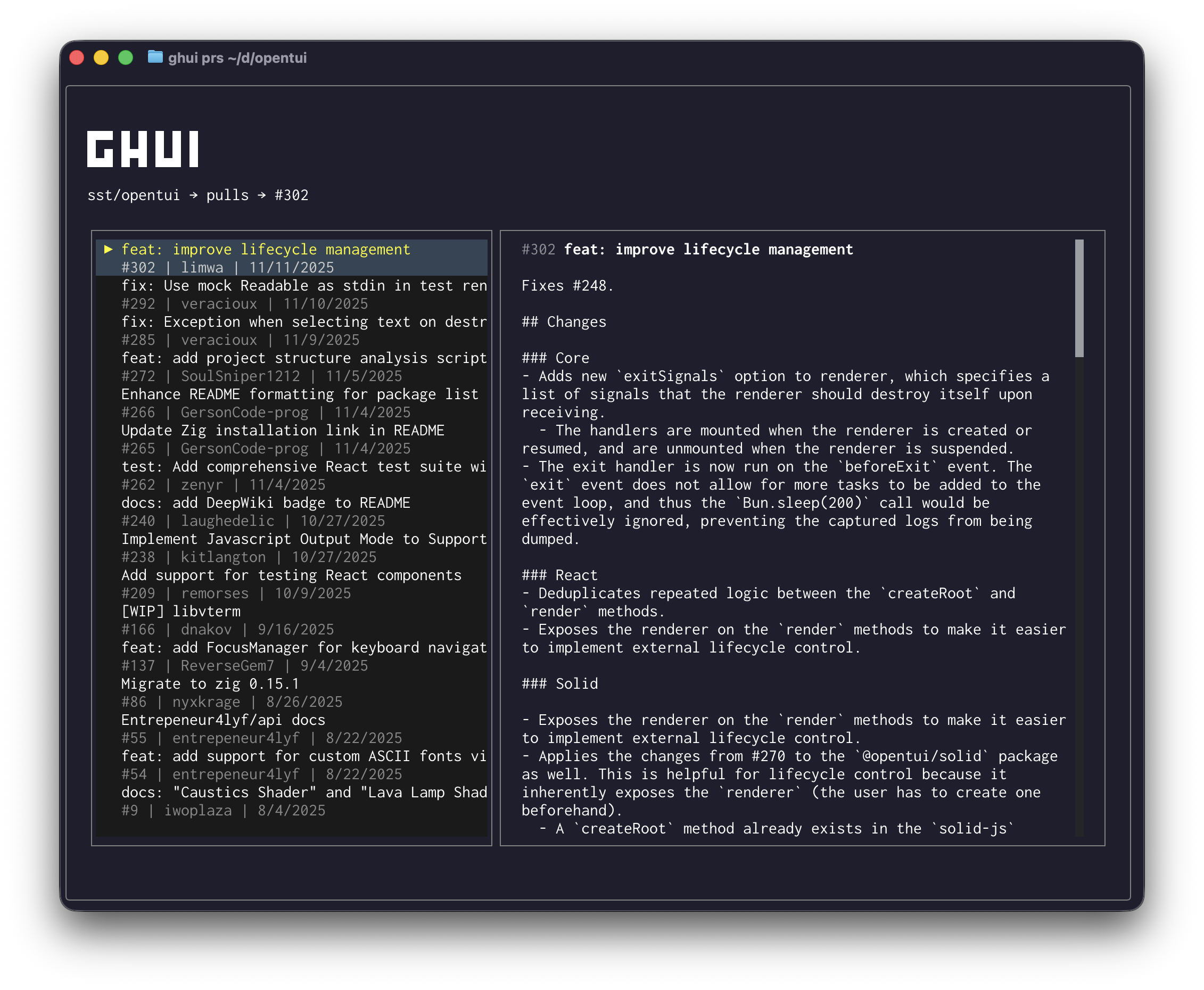
Task: Select the '[WIP] libvterm' pull request
Action: click(181, 611)
